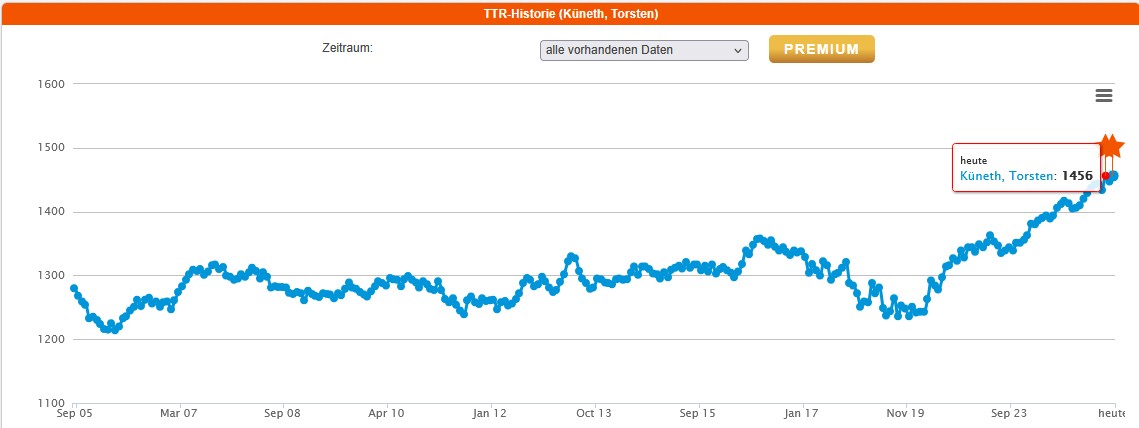Click the red highlighted data point
Viewport: 1139px width, 428px height.
pos(1105,176)
